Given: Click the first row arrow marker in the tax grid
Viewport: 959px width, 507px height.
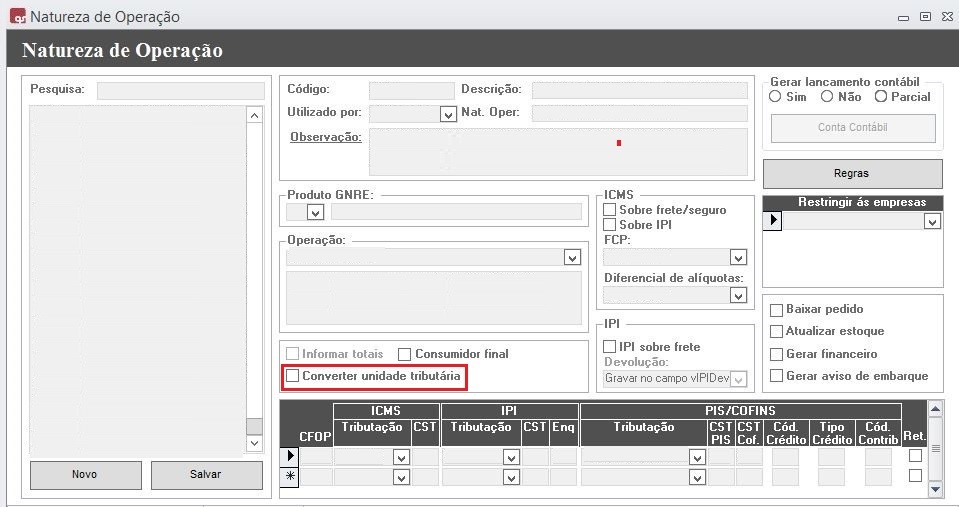Looking at the screenshot, I should pos(290,456).
